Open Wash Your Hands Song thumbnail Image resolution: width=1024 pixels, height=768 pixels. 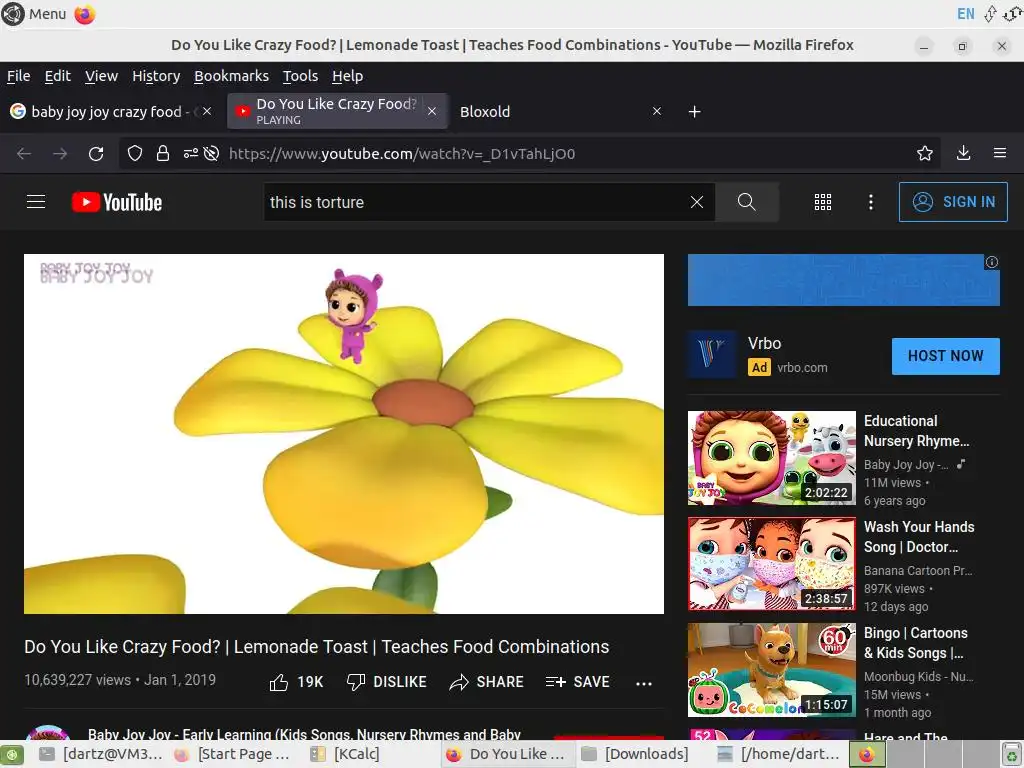click(772, 564)
